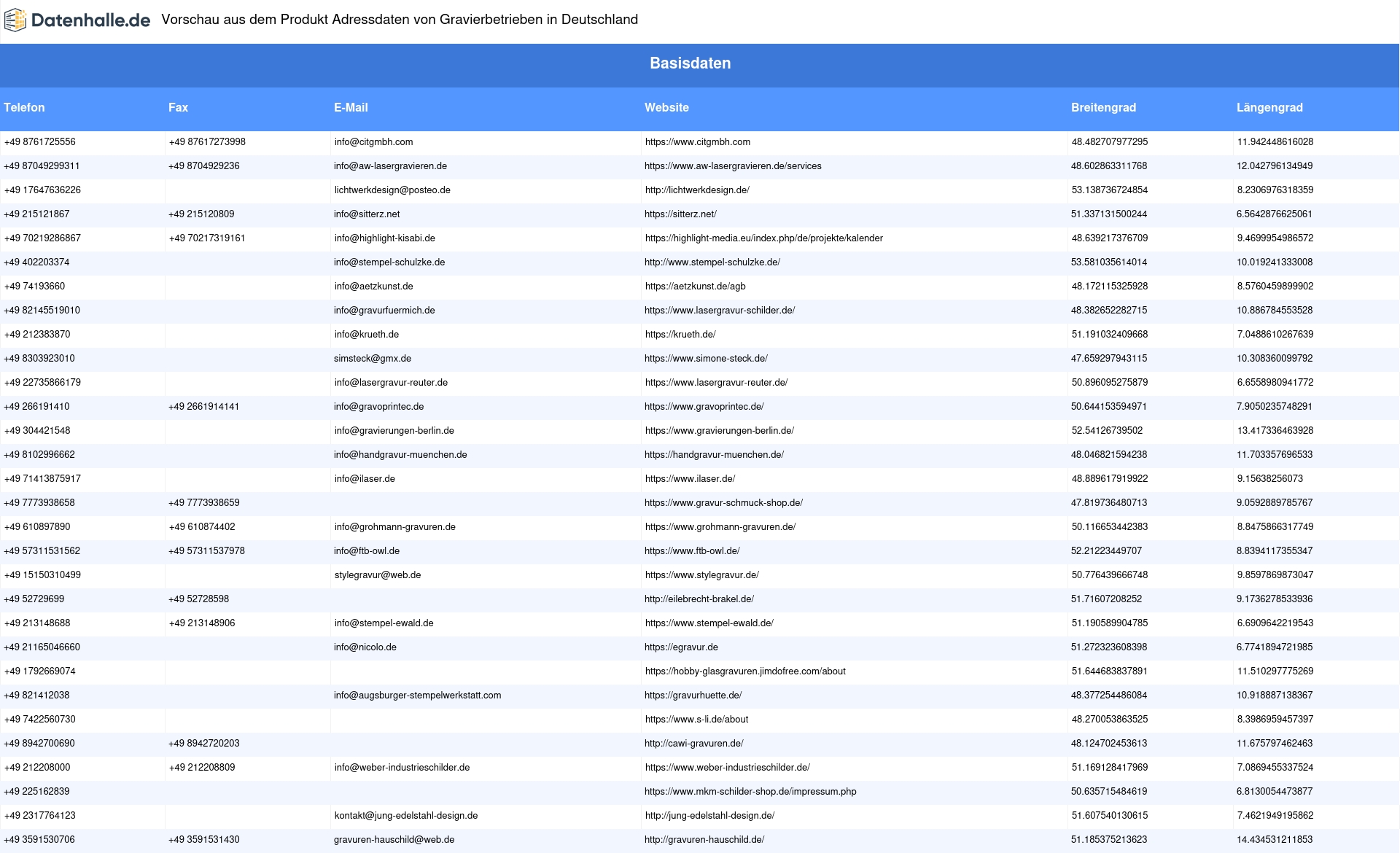Select email gravuren-hauschild@web.de
Viewport: 1400px width, 853px height.
pos(394,840)
